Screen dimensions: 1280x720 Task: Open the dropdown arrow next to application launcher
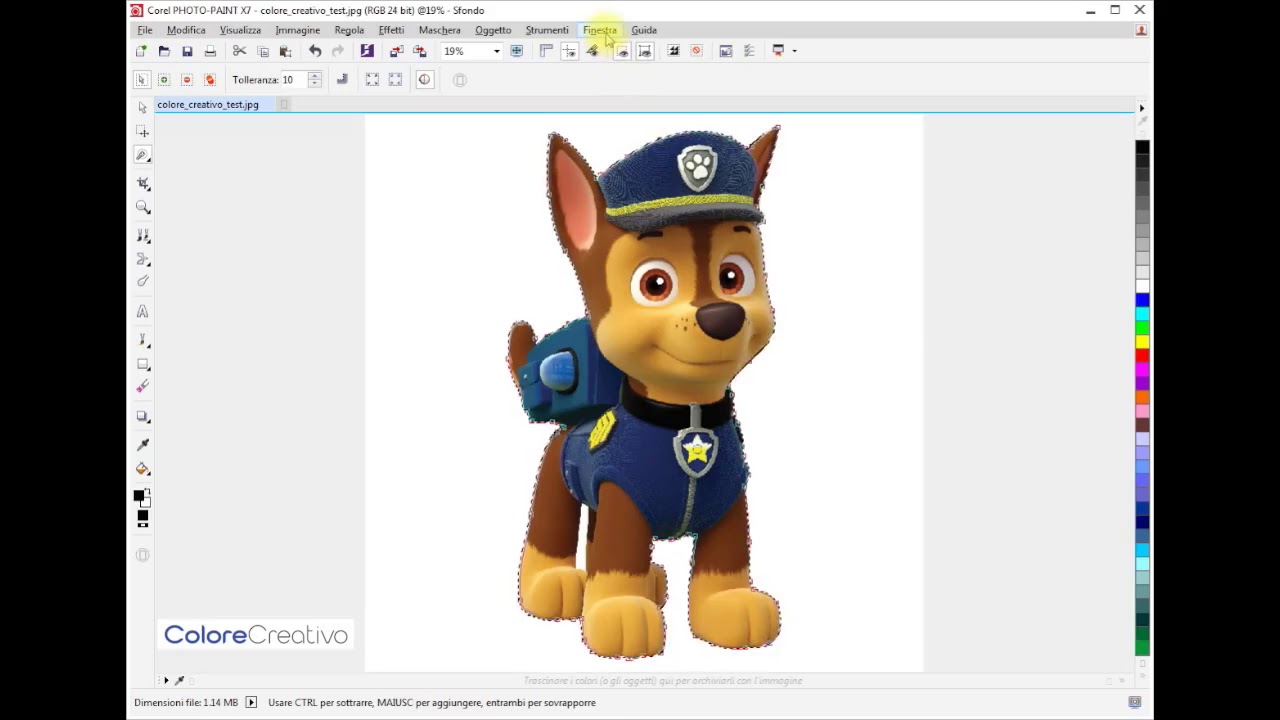click(794, 51)
